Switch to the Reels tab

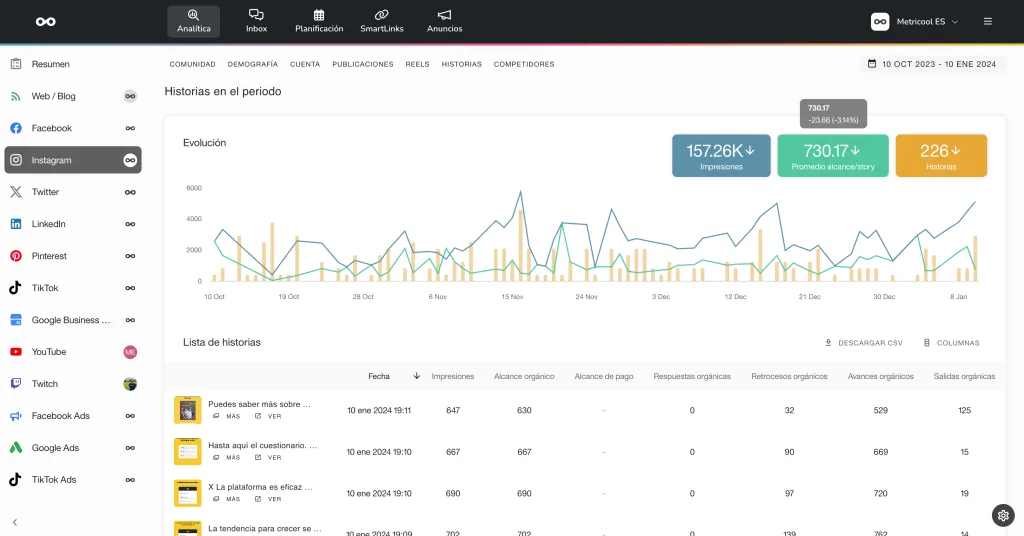(417, 64)
